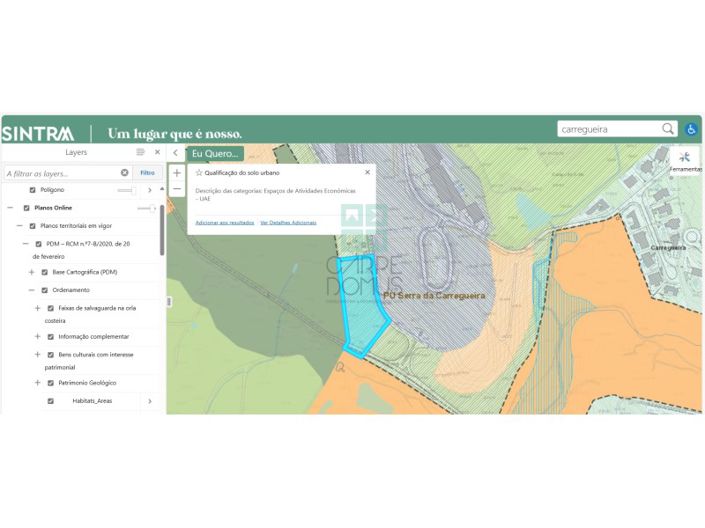Star the Qualificação do solo urbano result
Image resolution: width=705 pixels, height=528 pixels.
point(199,172)
